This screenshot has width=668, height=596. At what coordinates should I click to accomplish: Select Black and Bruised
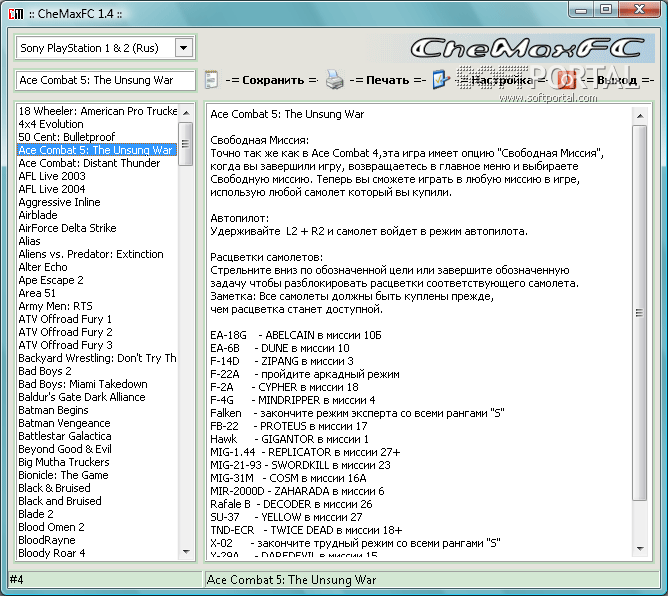pos(97,501)
